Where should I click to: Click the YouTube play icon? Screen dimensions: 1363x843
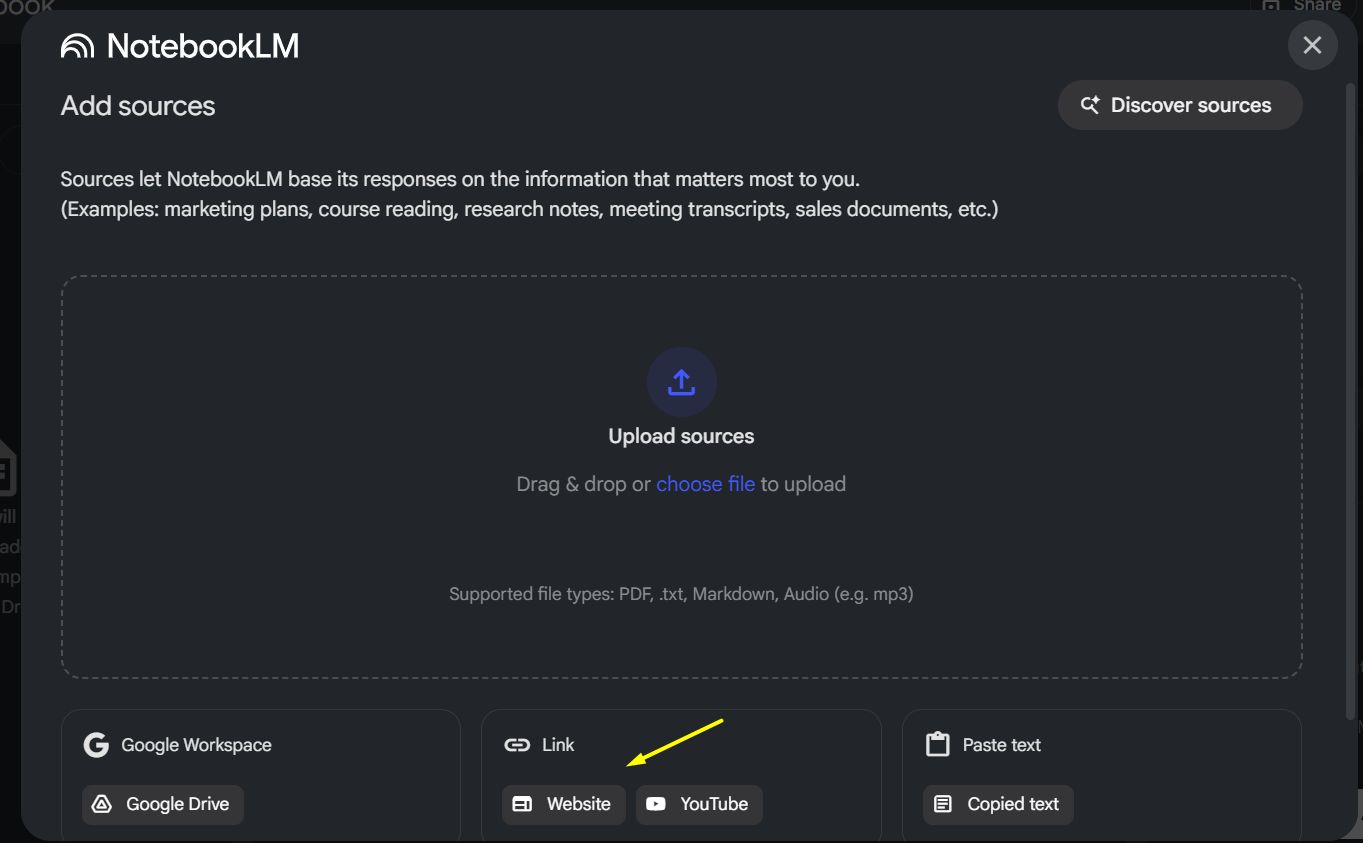[x=656, y=804]
